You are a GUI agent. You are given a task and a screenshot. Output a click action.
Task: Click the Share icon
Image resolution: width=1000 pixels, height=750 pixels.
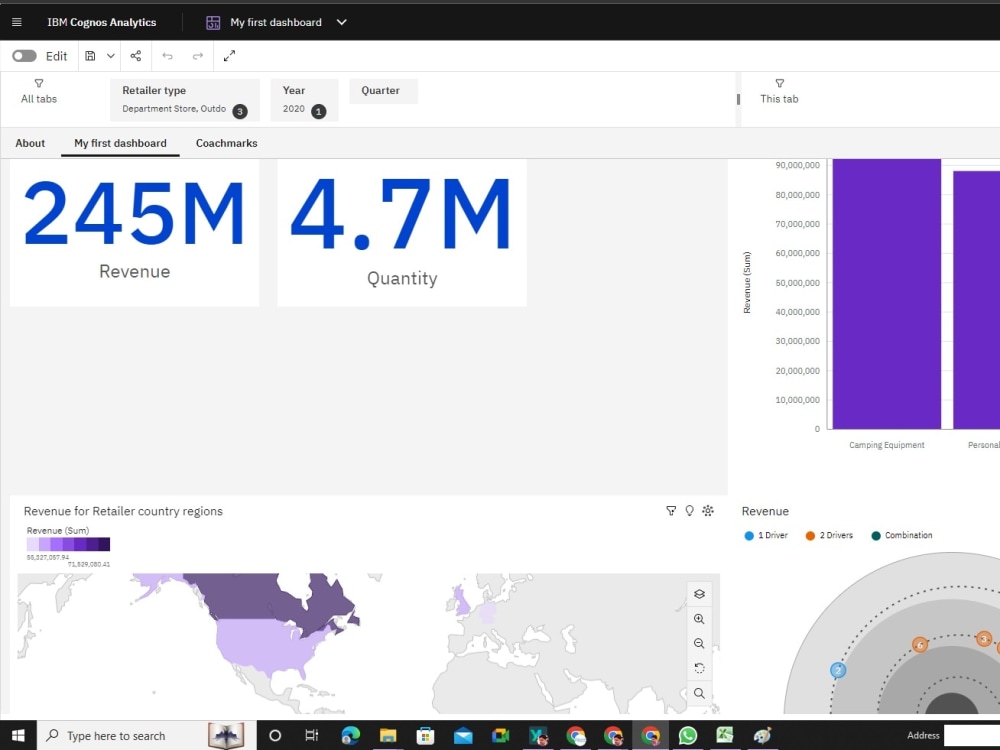coord(136,56)
